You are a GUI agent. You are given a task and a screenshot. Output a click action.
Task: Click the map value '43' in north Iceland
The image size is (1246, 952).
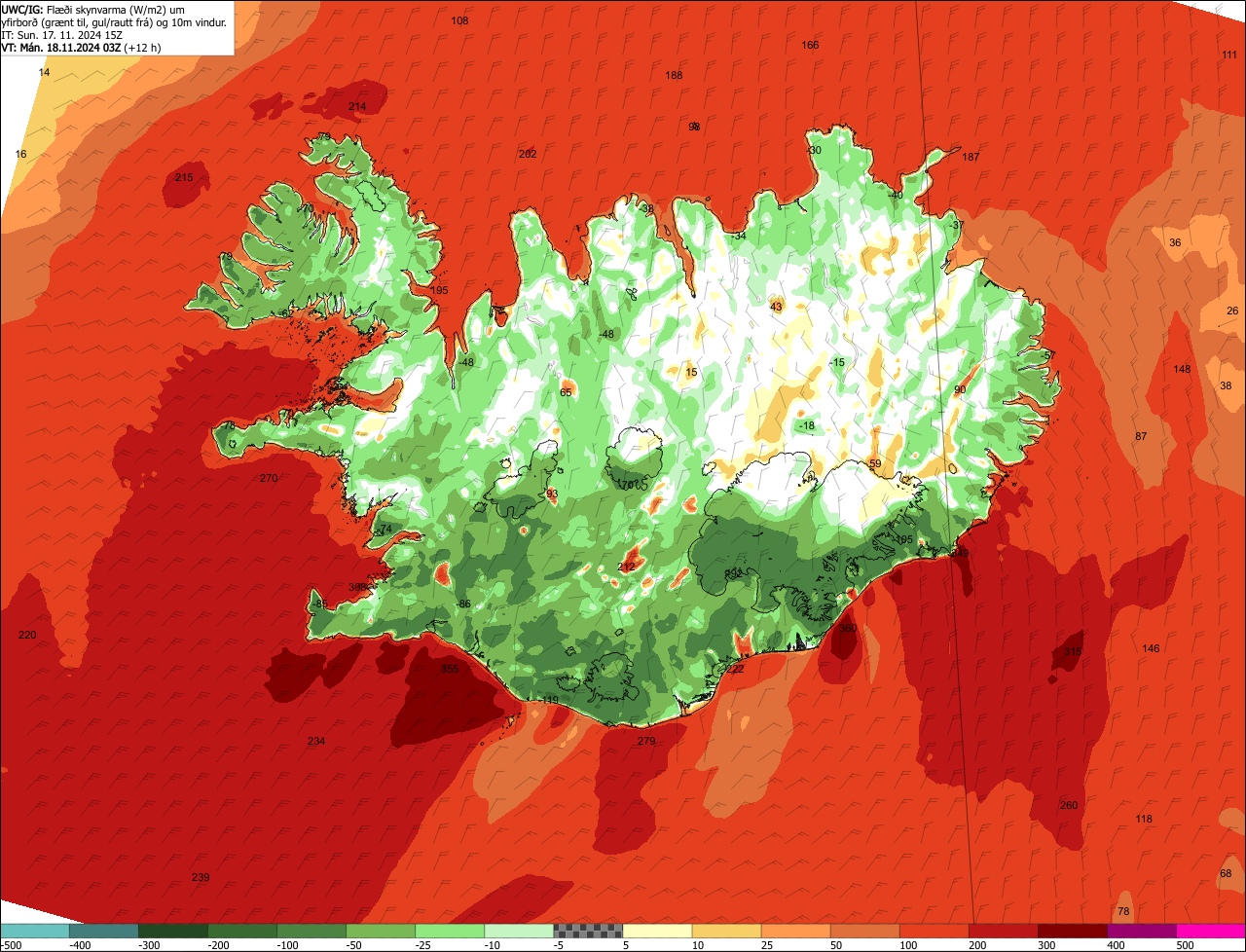(x=776, y=307)
